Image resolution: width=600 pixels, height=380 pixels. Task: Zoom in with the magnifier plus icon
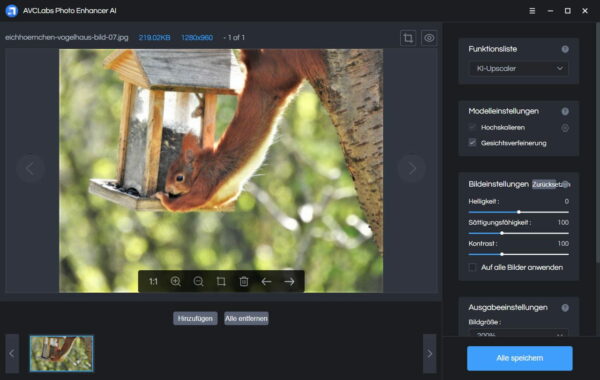[176, 282]
